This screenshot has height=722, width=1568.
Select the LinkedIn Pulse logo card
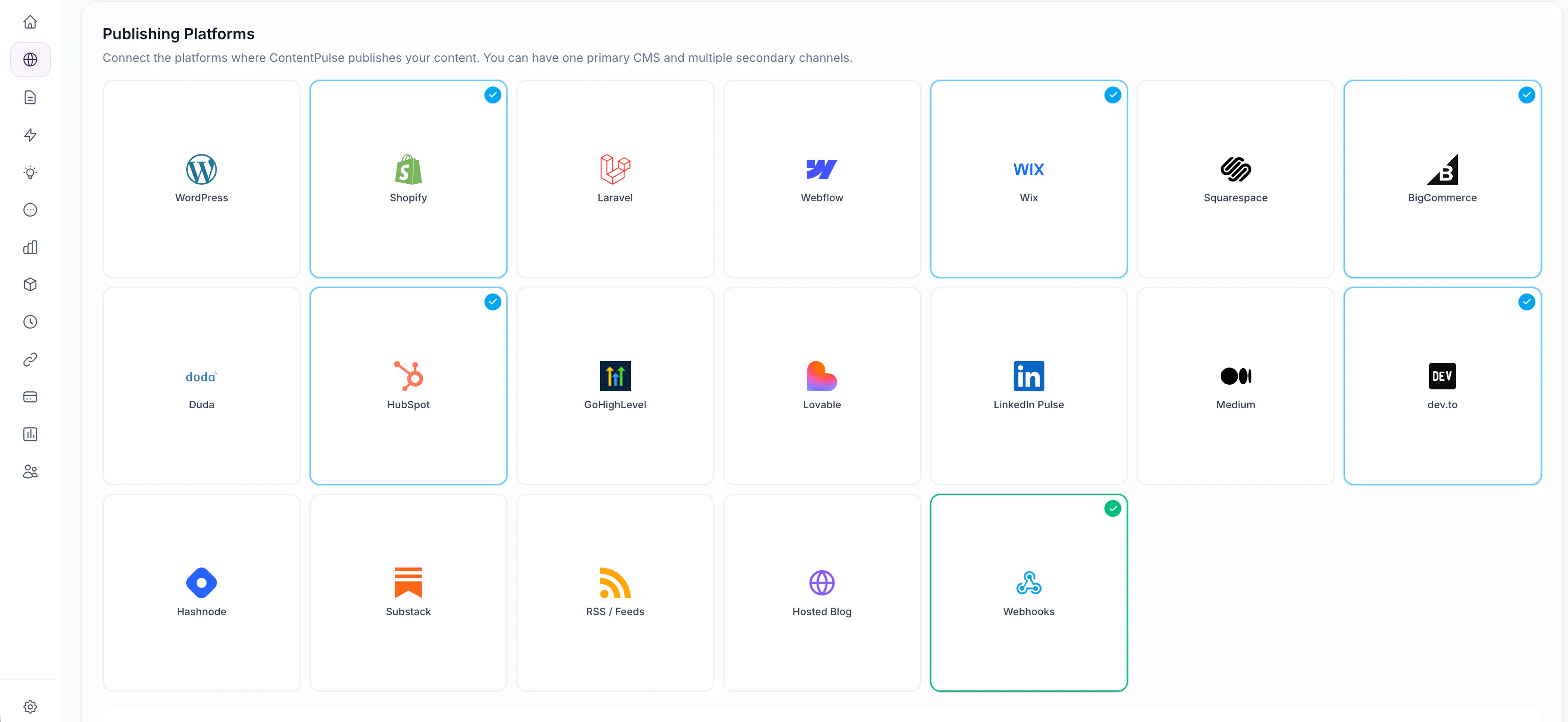[x=1029, y=386]
